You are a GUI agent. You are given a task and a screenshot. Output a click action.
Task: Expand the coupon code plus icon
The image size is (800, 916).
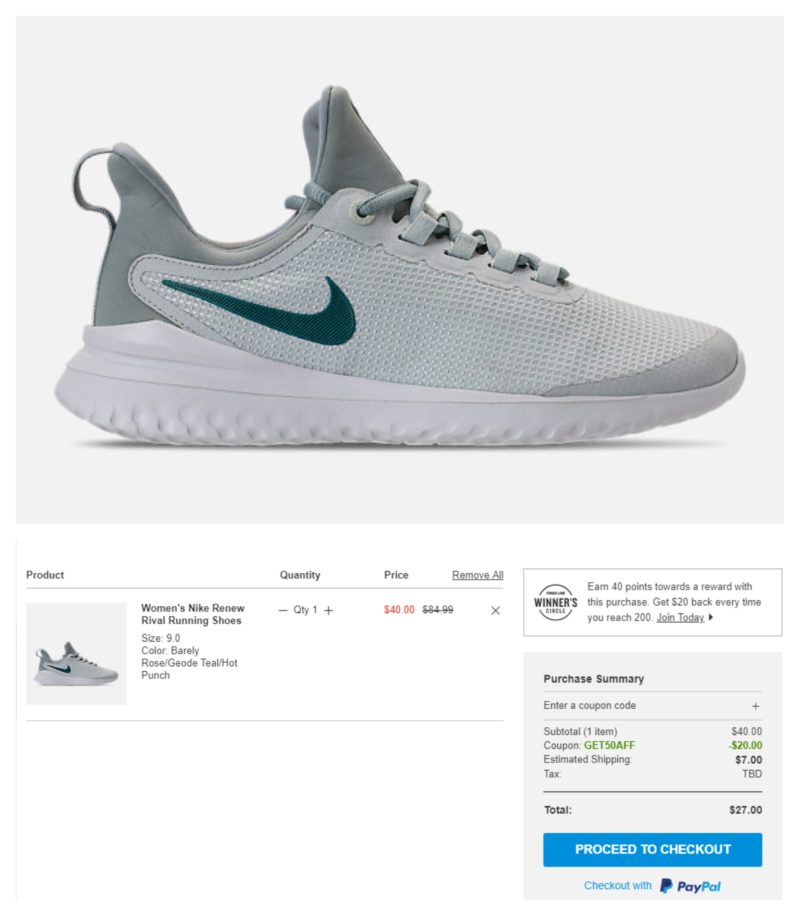755,706
